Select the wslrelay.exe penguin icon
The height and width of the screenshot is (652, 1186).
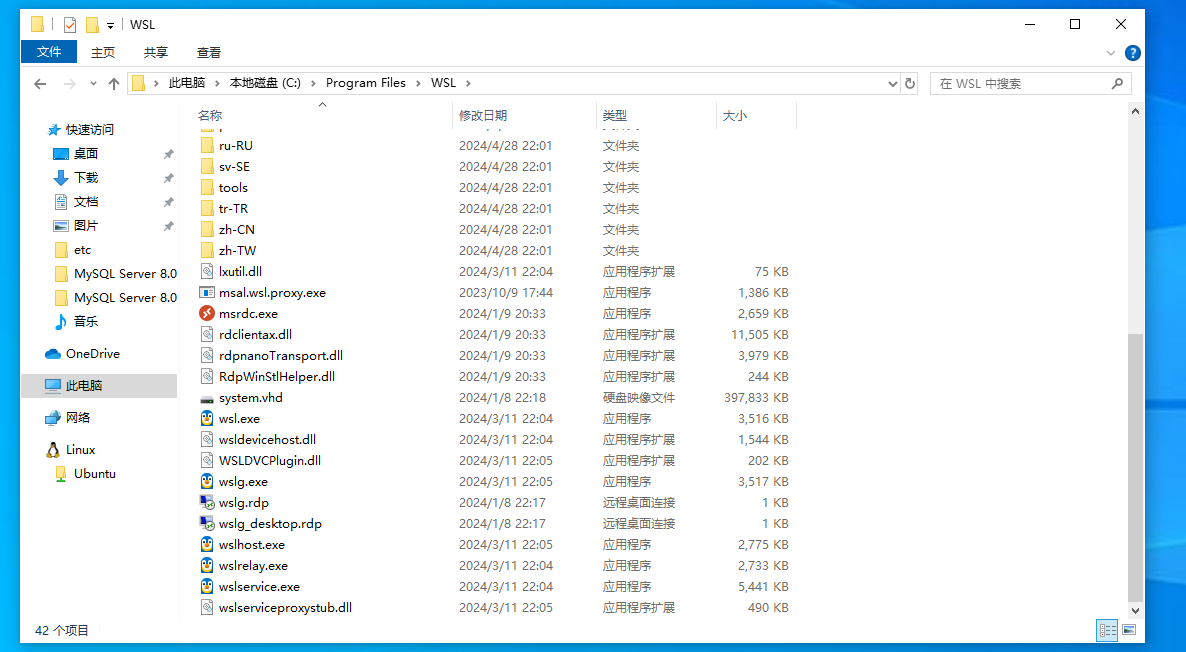point(207,565)
